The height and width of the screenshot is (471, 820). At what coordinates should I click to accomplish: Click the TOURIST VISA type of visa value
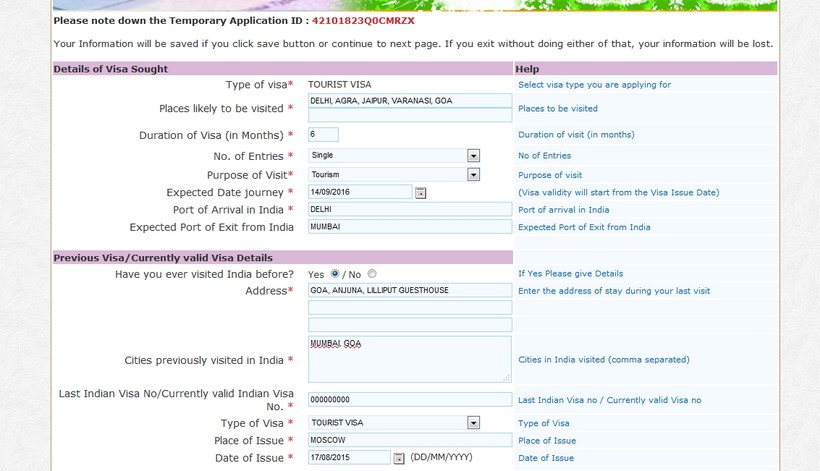point(339,84)
